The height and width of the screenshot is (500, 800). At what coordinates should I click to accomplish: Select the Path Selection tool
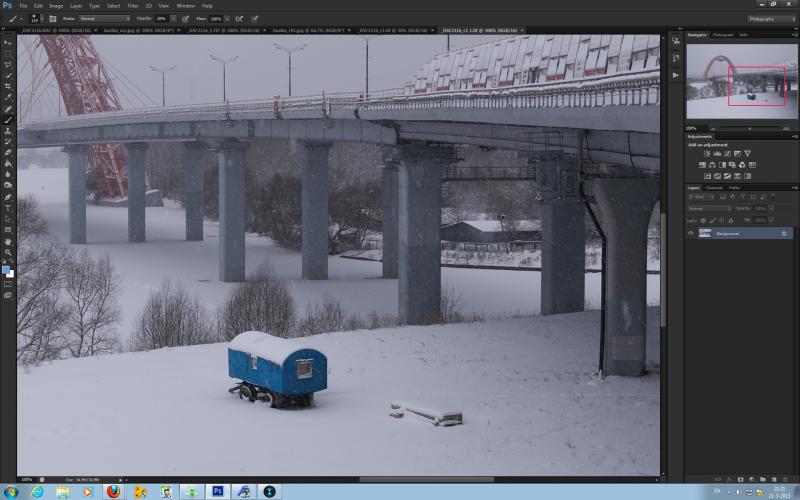tap(8, 219)
